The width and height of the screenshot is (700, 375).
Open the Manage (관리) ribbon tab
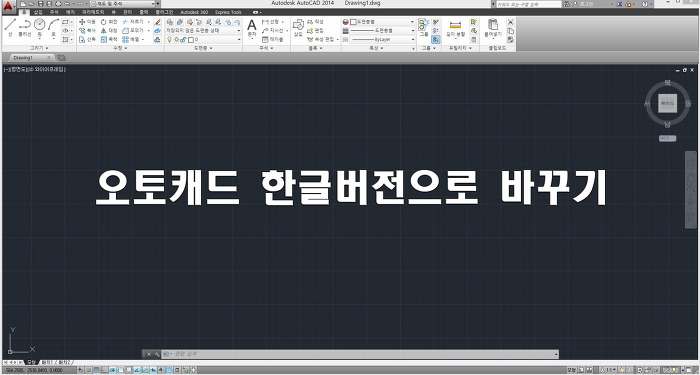coord(128,12)
